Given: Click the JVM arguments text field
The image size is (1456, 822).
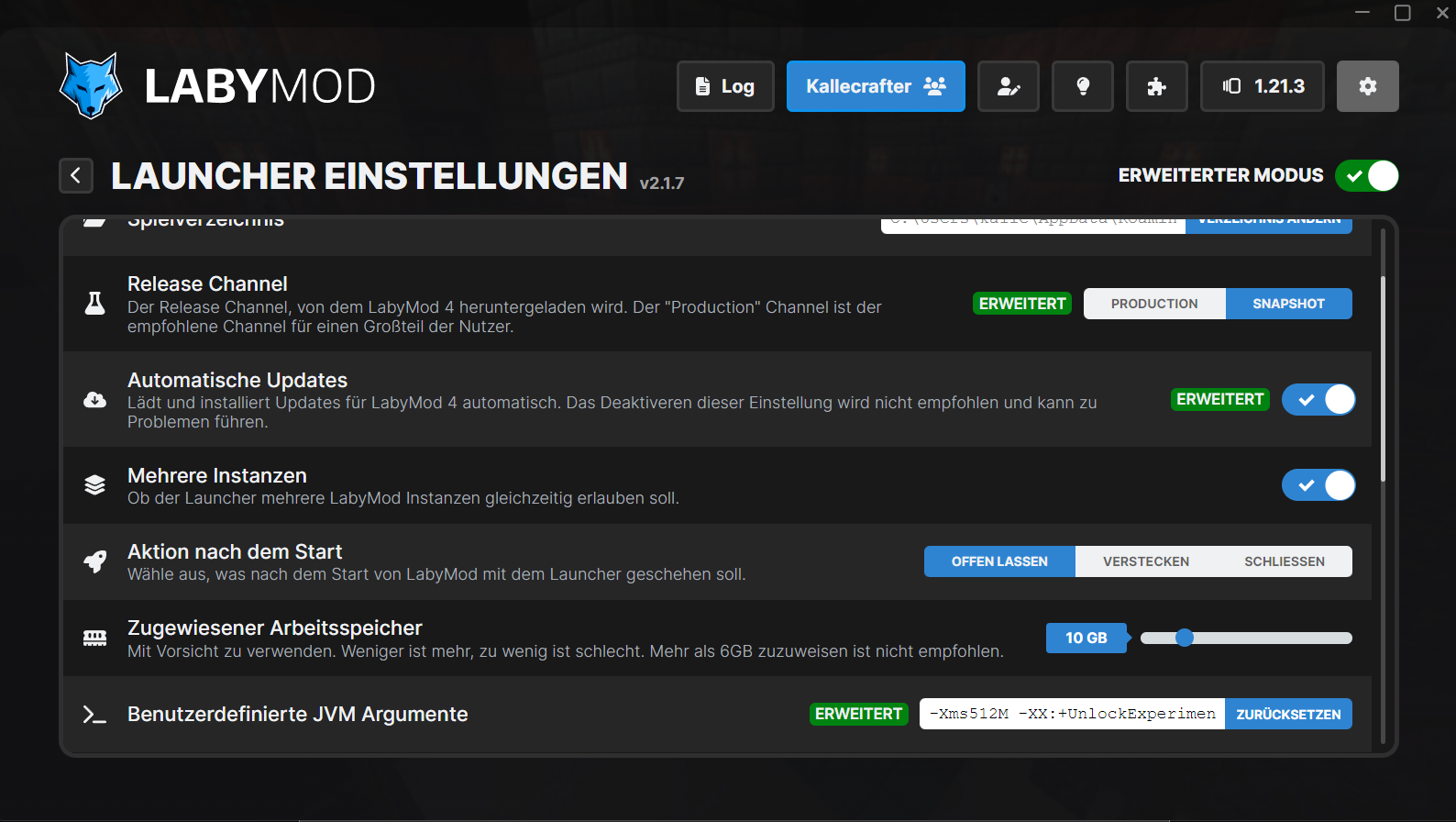Looking at the screenshot, I should (x=1071, y=714).
